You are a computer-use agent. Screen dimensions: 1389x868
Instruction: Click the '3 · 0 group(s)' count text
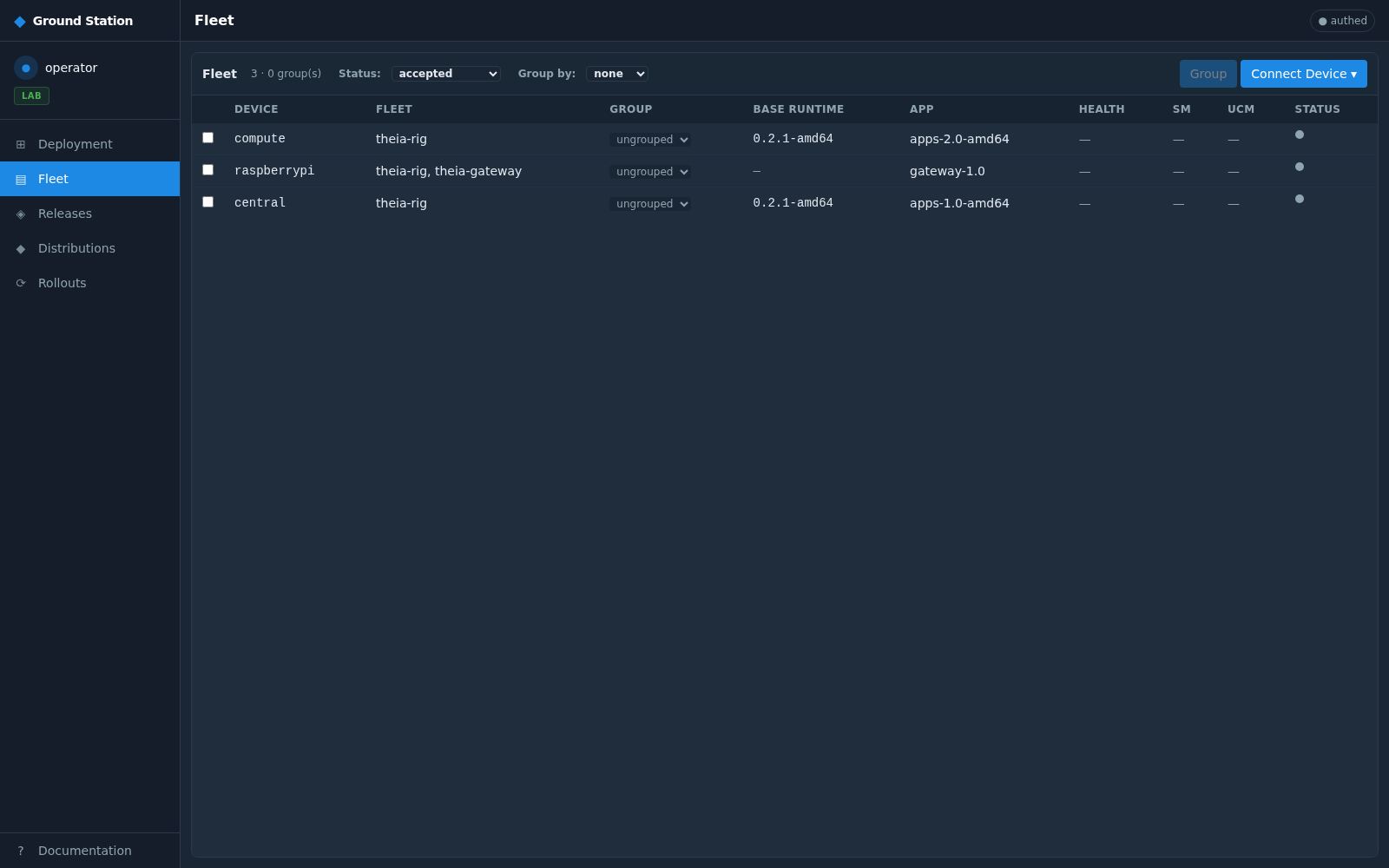(286, 74)
